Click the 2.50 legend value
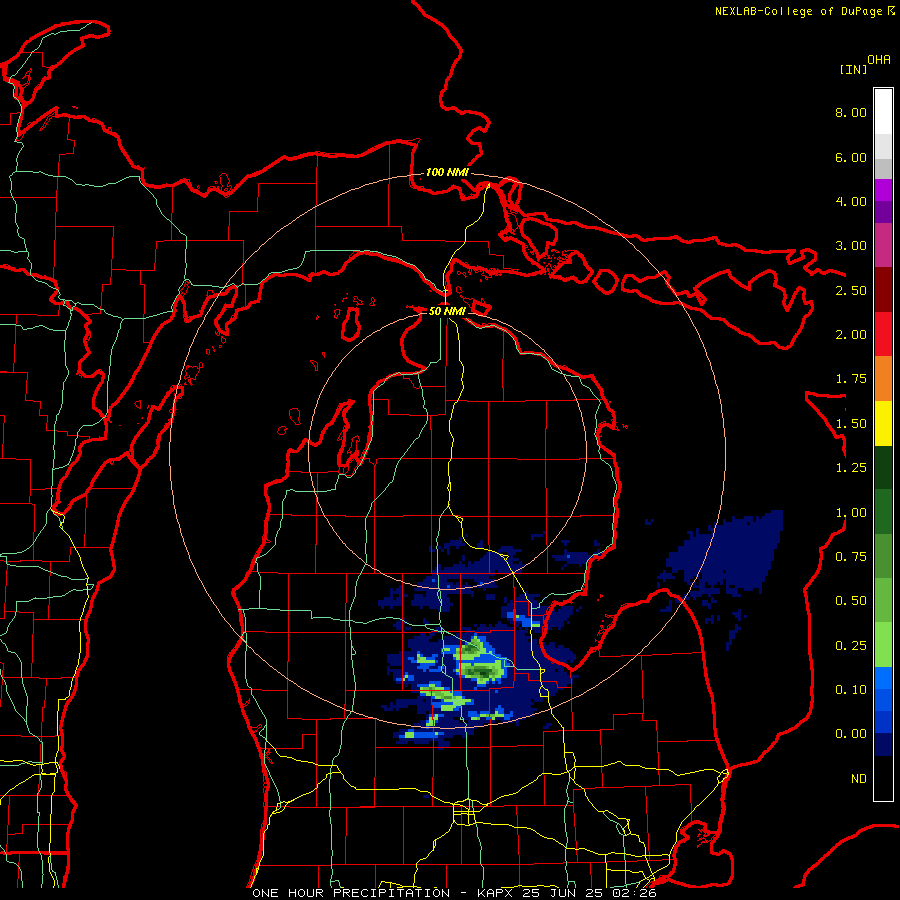900x900 pixels. tap(851, 290)
